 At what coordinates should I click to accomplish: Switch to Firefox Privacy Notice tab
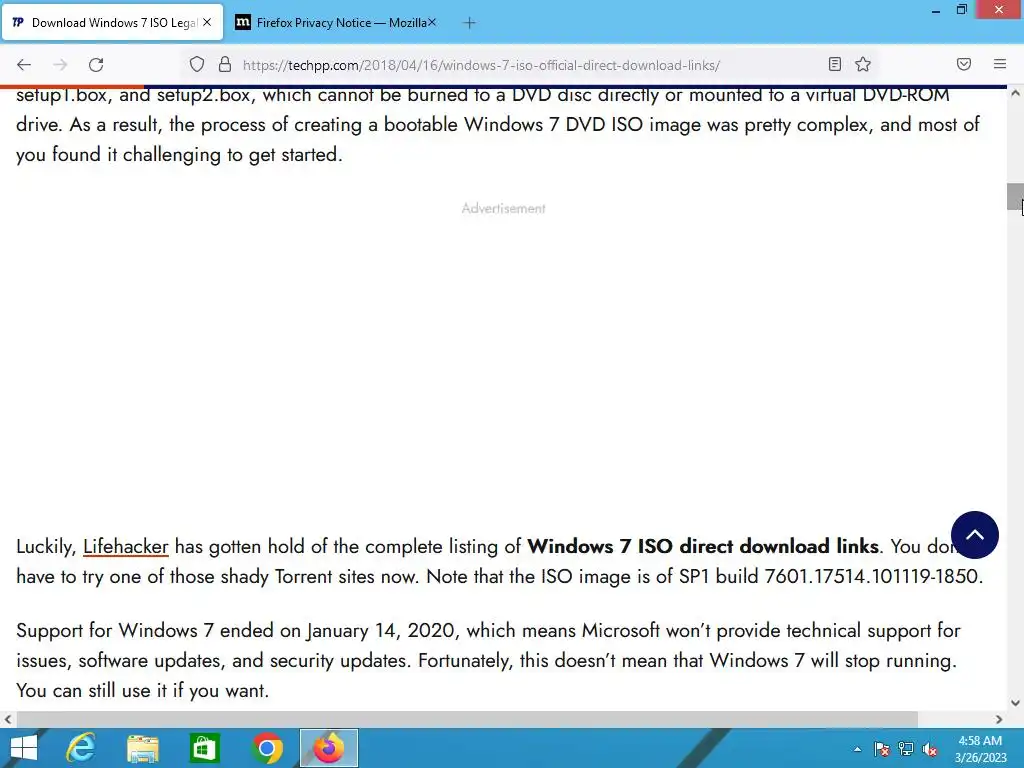click(335, 23)
